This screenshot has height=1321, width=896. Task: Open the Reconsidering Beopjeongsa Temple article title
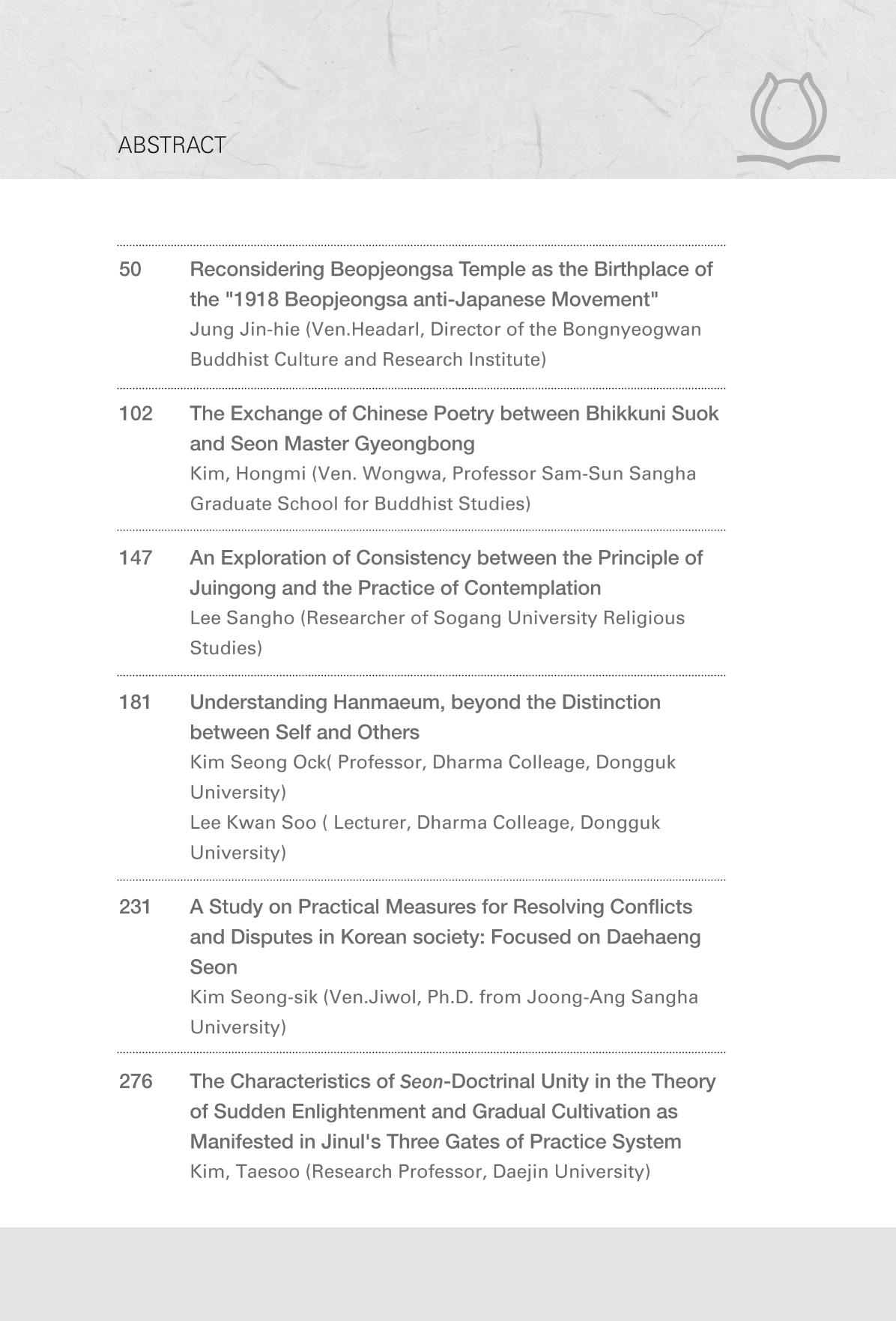451,284
